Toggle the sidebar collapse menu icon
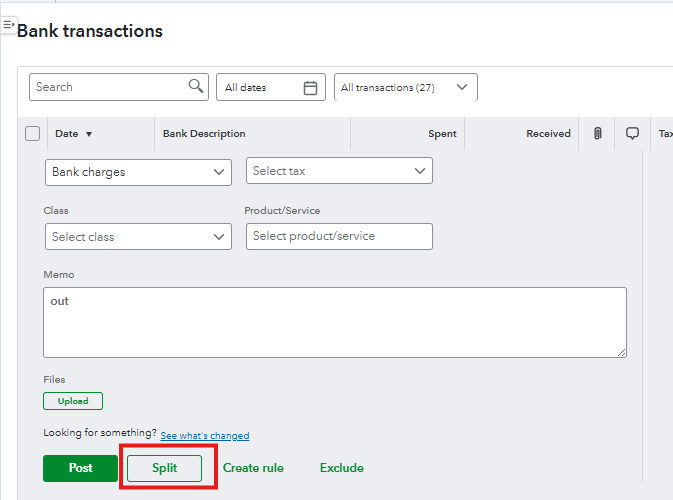This screenshot has height=500, width=673. pyautogui.click(x=8, y=25)
